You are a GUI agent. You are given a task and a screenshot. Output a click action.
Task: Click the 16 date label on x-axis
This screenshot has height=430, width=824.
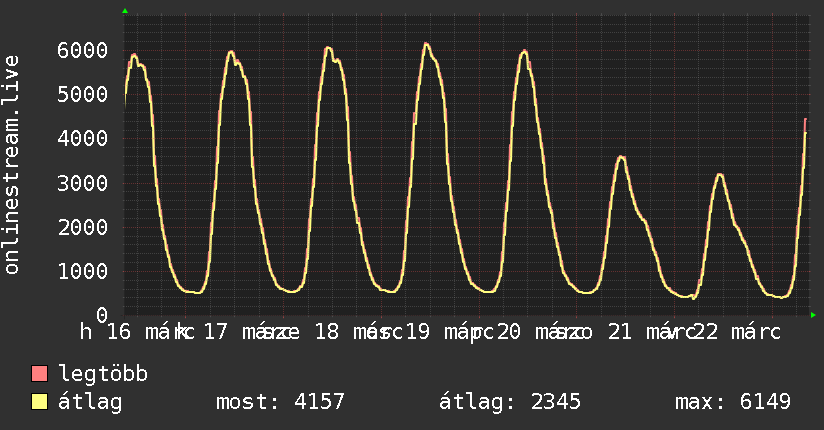(x=119, y=332)
